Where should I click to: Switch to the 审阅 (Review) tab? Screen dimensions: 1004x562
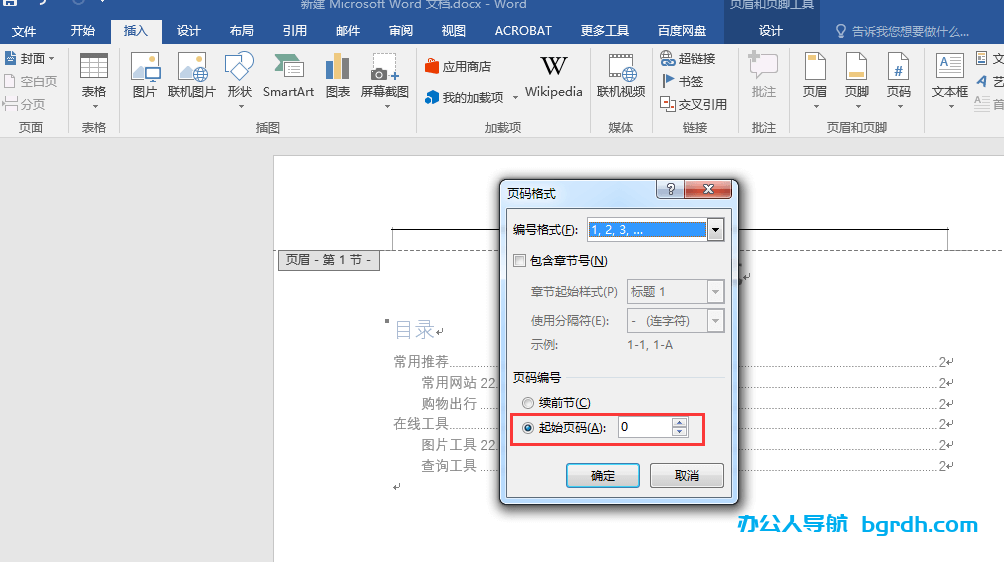pos(401,31)
